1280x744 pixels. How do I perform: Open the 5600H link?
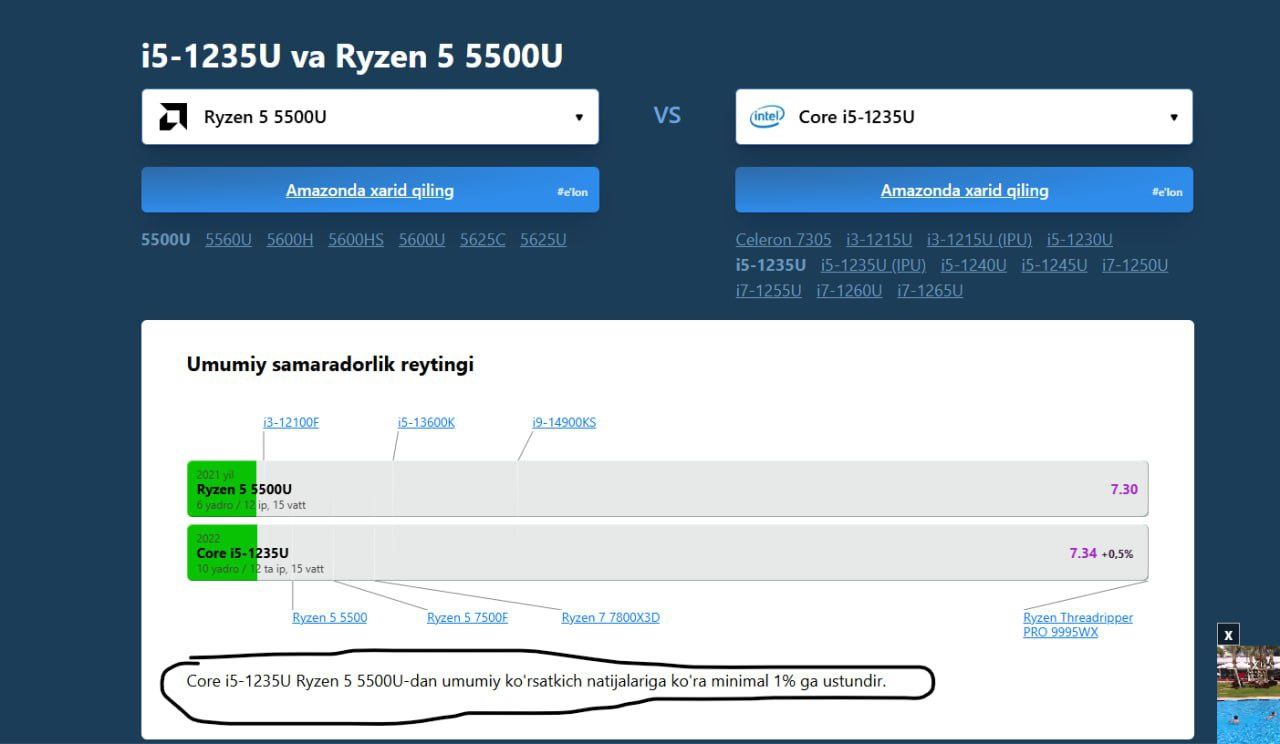[x=290, y=239]
